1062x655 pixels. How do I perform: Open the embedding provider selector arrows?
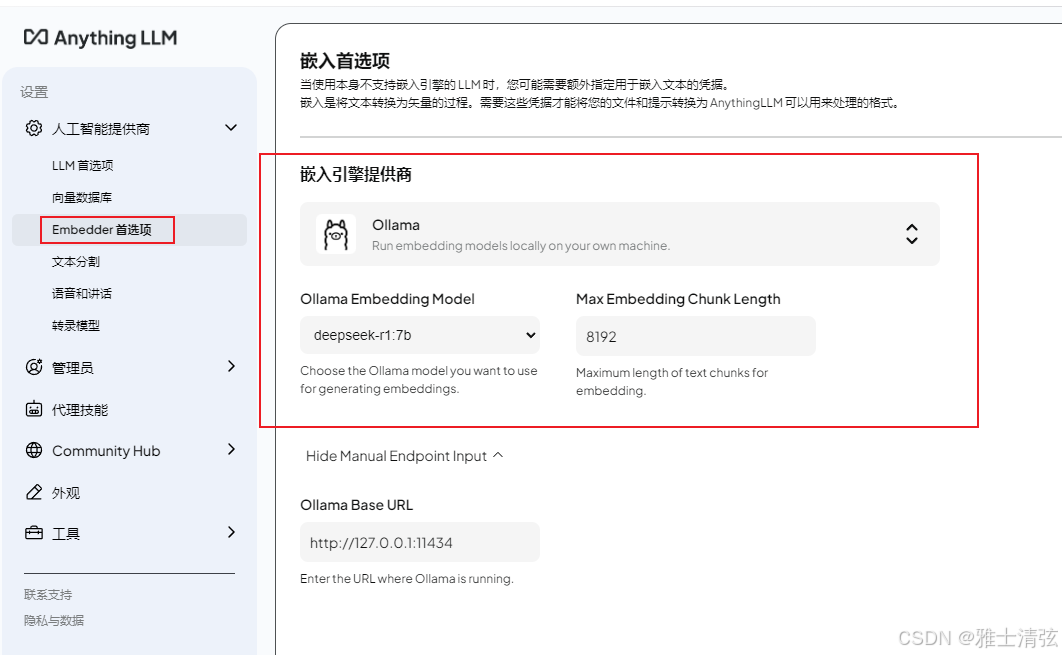912,234
